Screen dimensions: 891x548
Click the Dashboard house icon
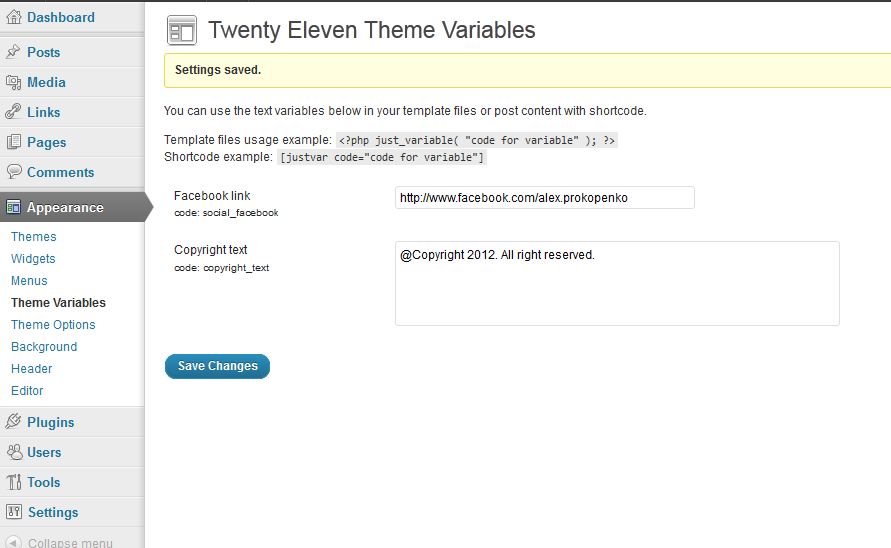point(14,17)
